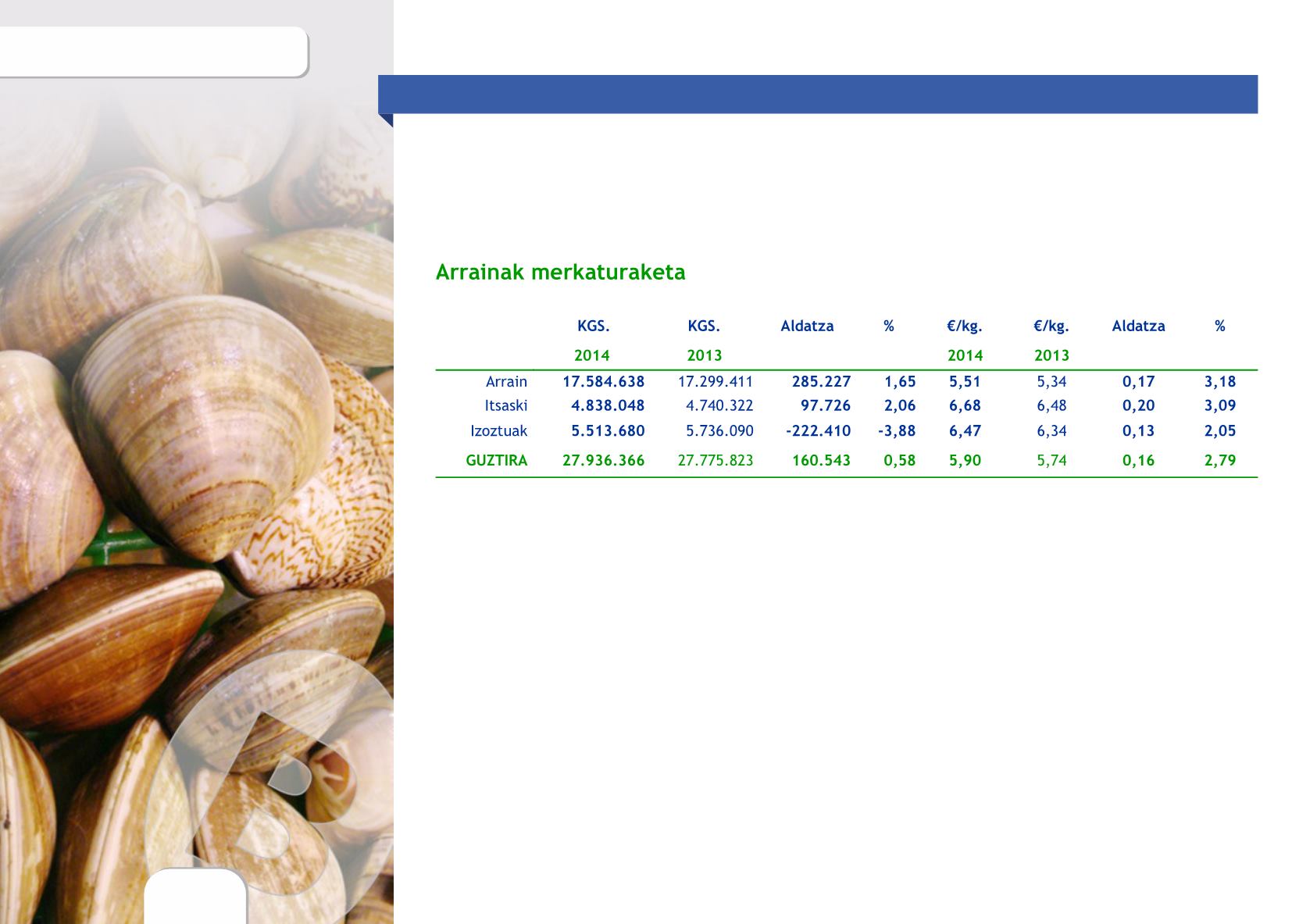Select percentage 2,06 in Itsaski row
This screenshot has height=924, width=1292.
pyautogui.click(x=900, y=405)
